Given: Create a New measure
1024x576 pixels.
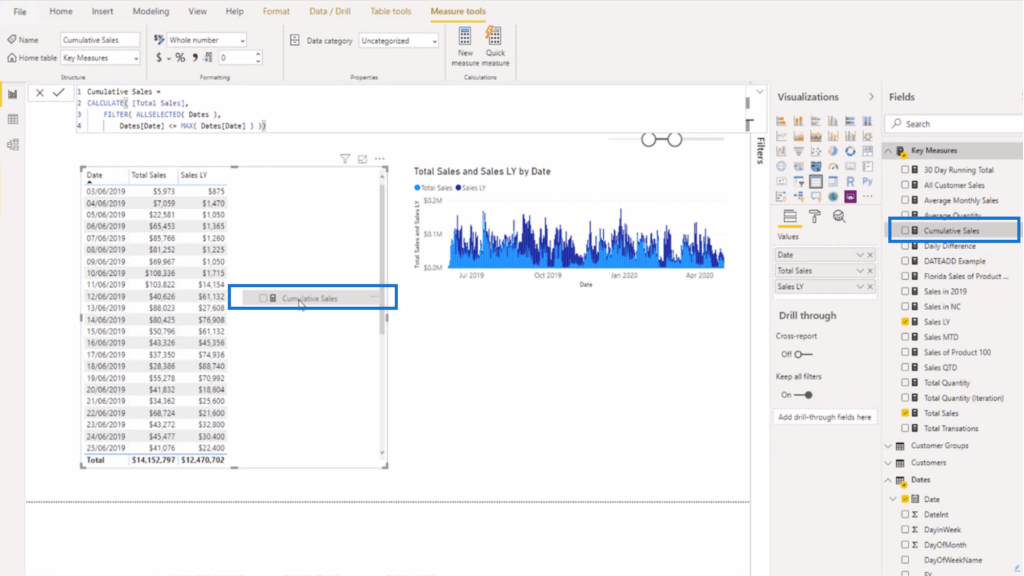Looking at the screenshot, I should [x=465, y=46].
